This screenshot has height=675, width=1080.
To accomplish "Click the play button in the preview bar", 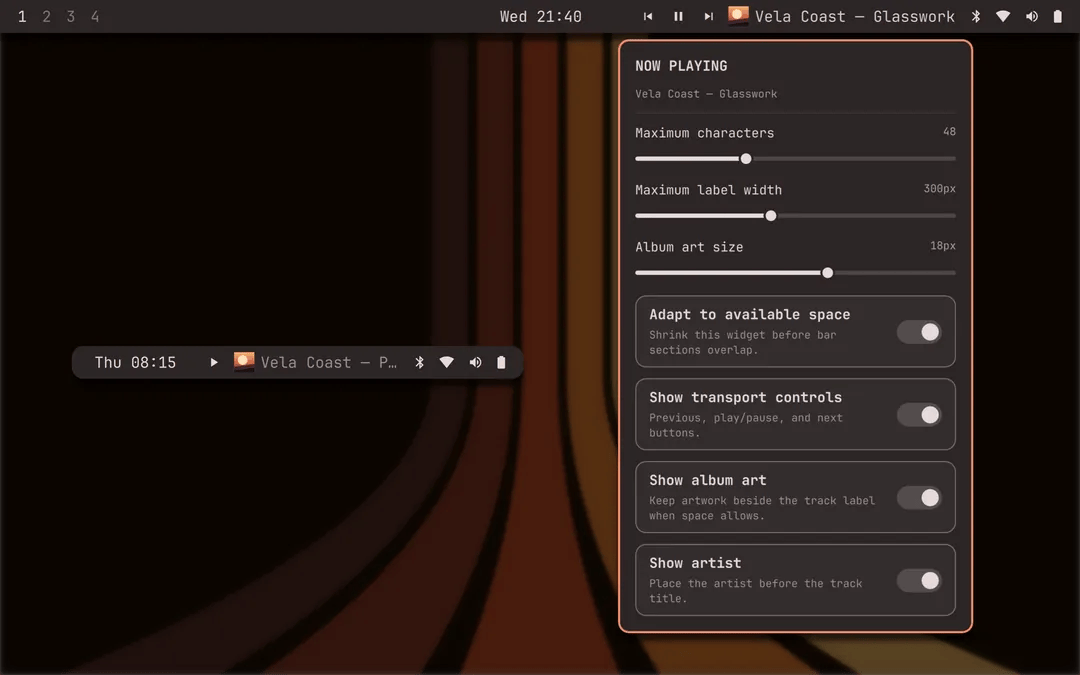I will 214,362.
